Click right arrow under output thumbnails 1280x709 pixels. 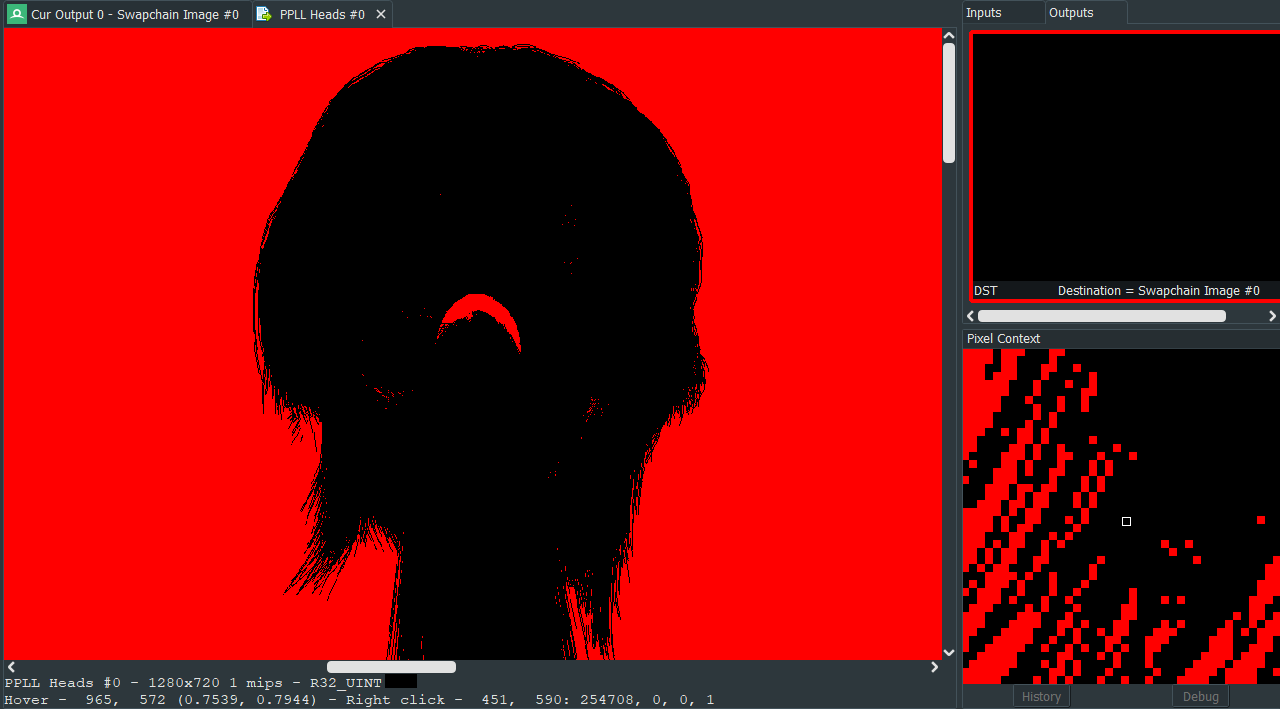click(x=1272, y=316)
